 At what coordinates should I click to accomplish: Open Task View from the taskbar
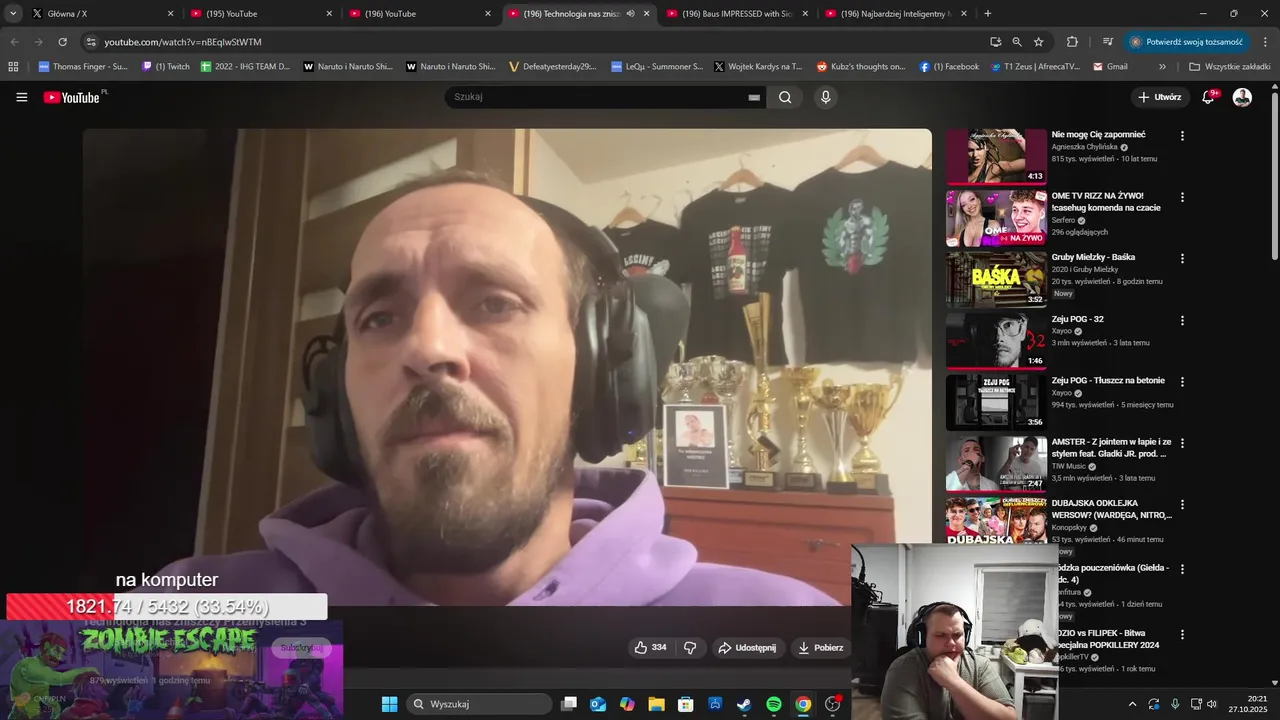pos(569,704)
